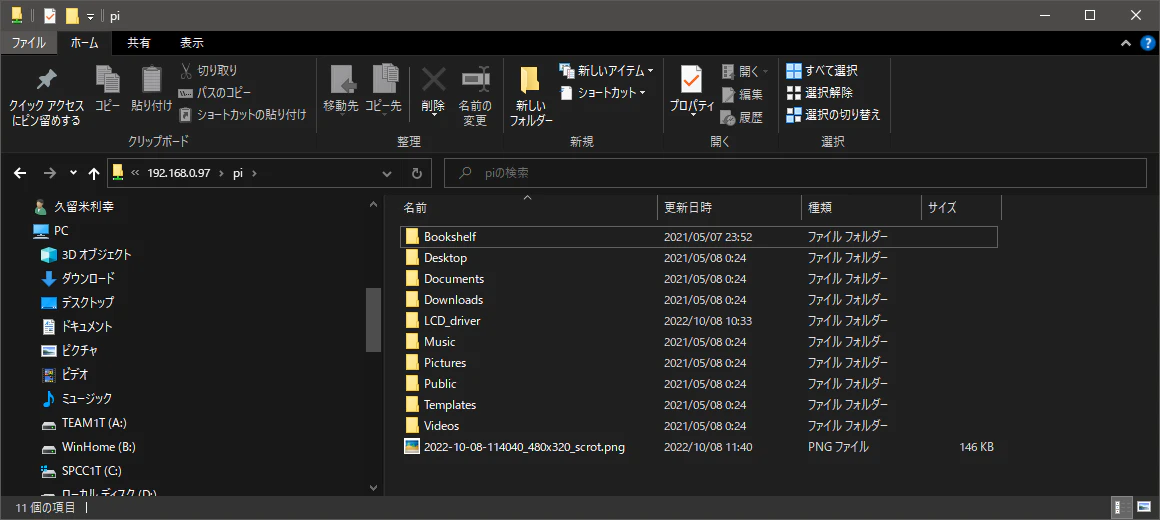Click Select all (すべて選択)
Screen dimensions: 1160x520
(822, 71)
